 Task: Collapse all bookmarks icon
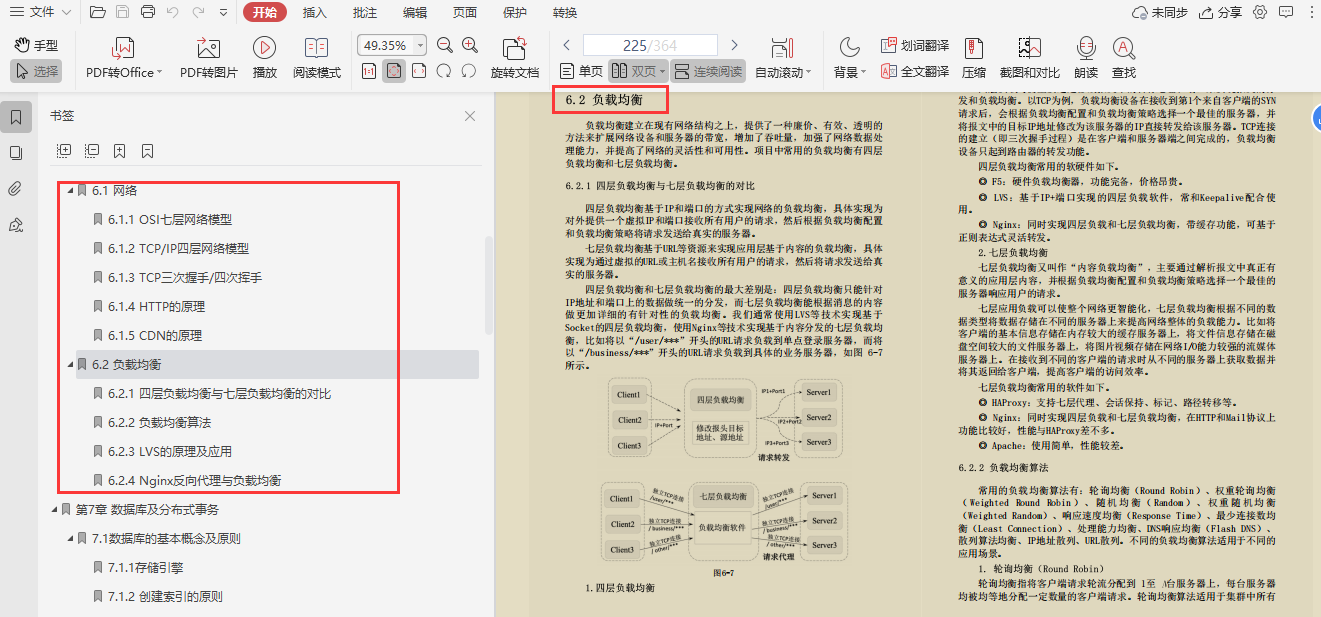tap(92, 151)
